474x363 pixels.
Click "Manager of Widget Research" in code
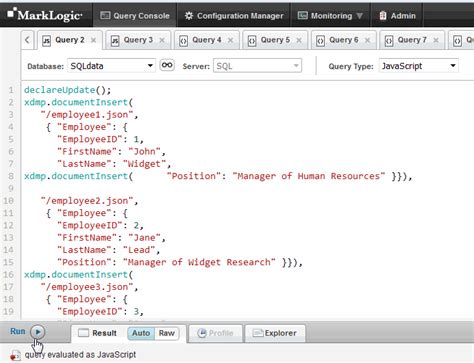199,262
